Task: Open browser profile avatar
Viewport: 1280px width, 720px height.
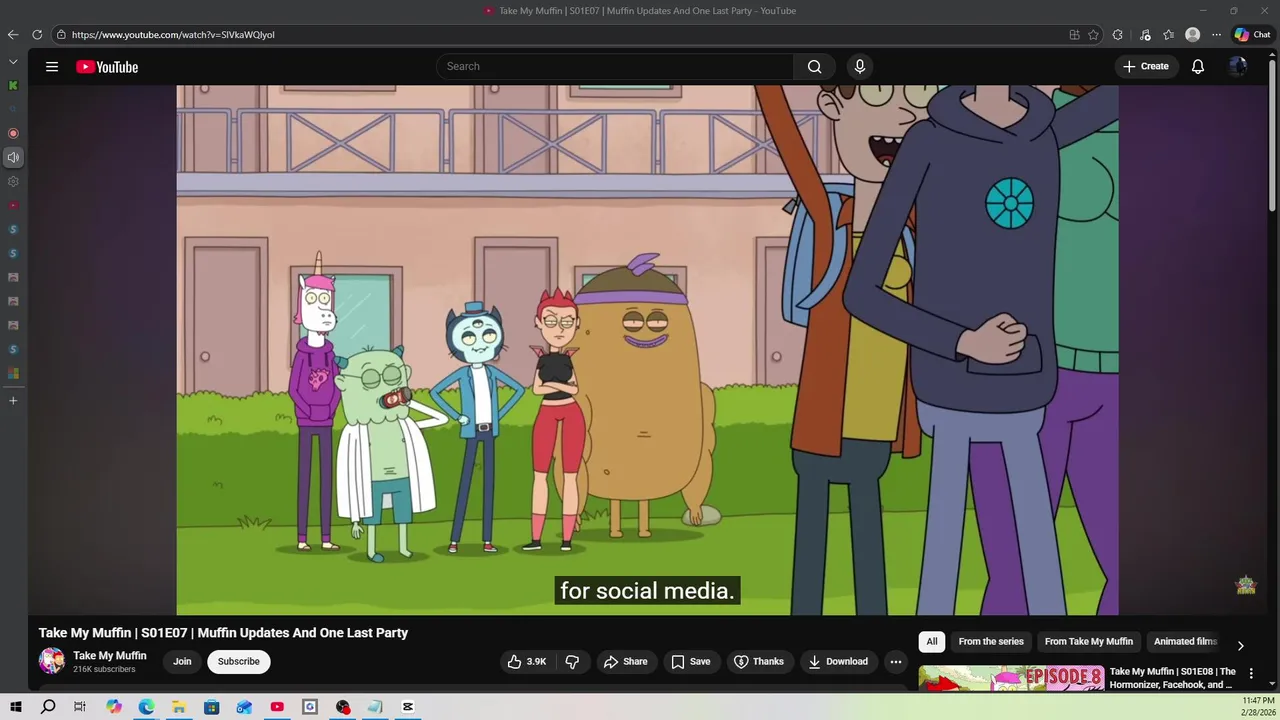Action: pyautogui.click(x=1192, y=35)
